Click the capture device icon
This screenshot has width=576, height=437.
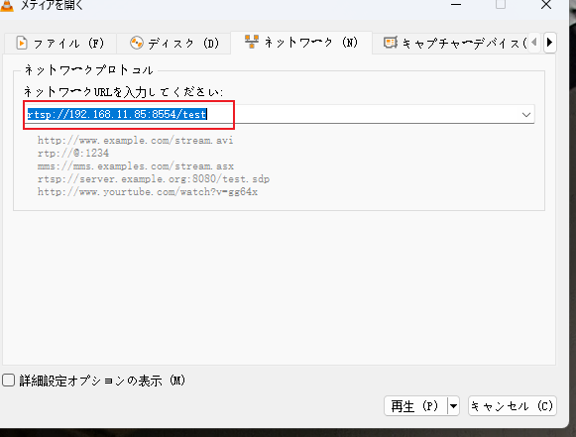pyautogui.click(x=390, y=43)
